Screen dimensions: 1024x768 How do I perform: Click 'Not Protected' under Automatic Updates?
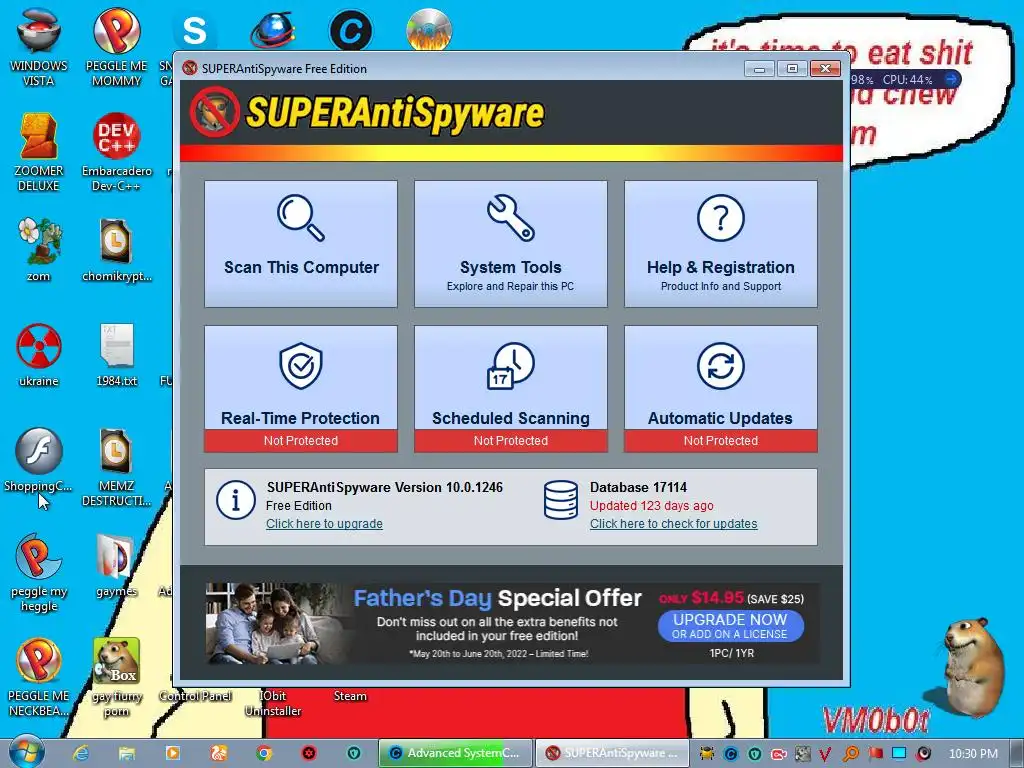(720, 441)
